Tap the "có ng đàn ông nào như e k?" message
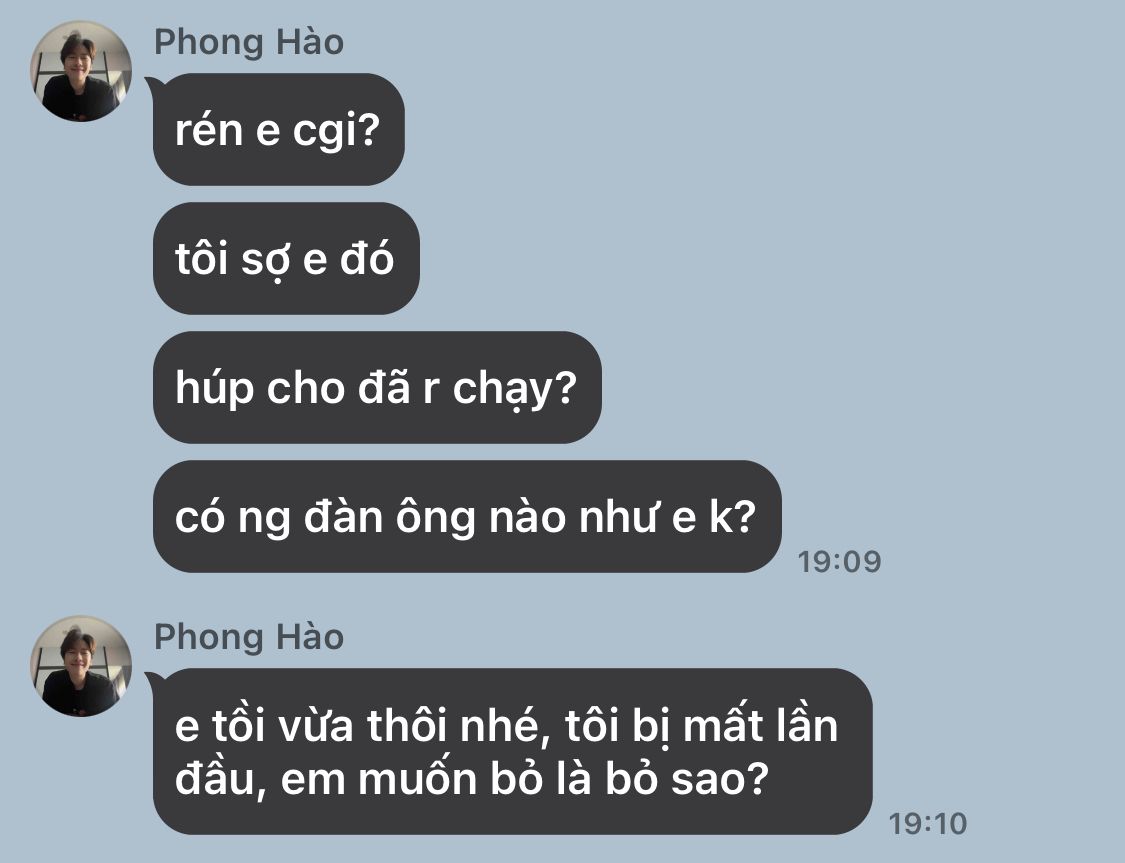The height and width of the screenshot is (863, 1125). (466, 517)
